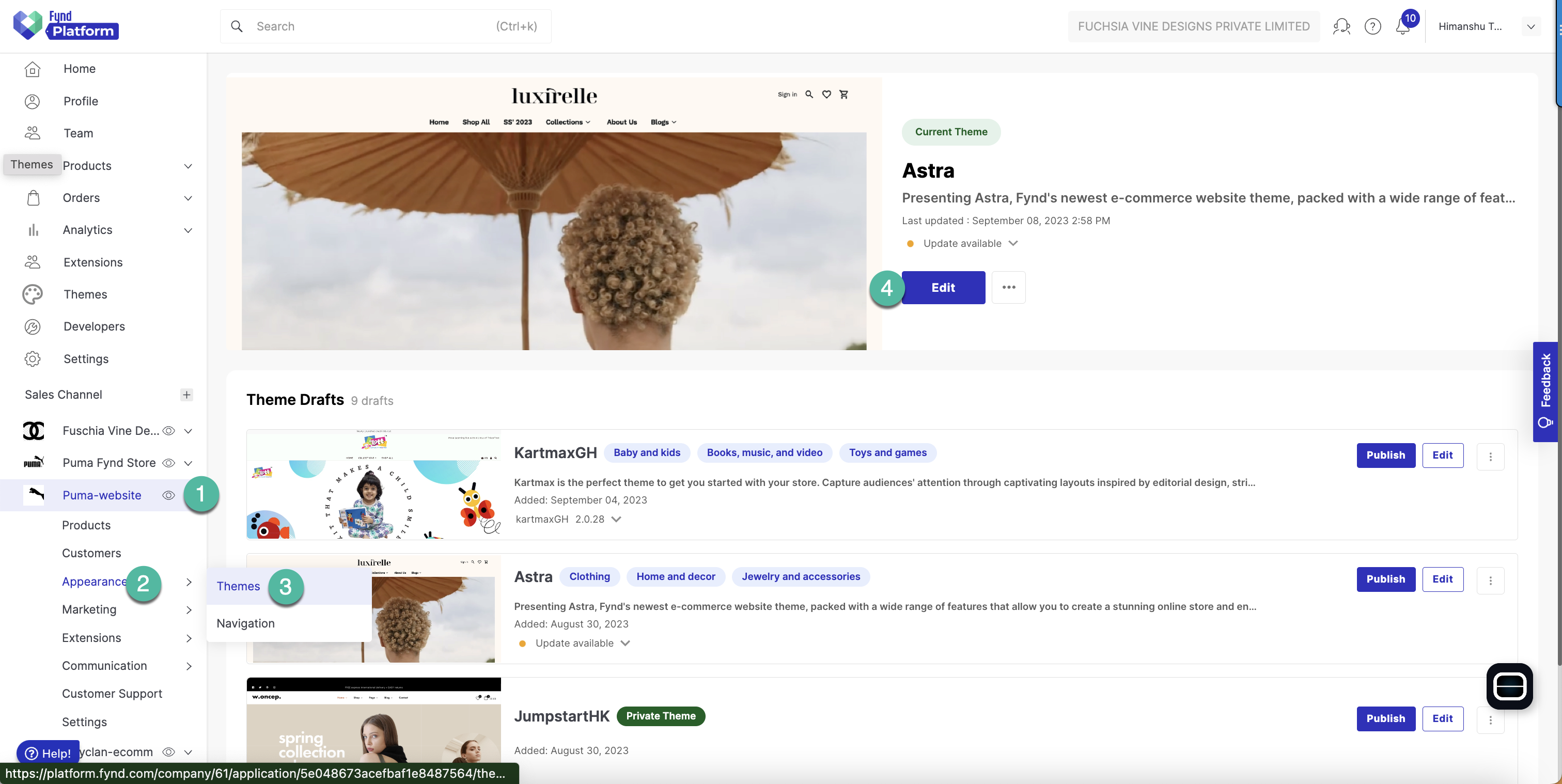1562x784 pixels.
Task: Expand kartmaxGH 2.0.28 version dropdown
Action: coord(616,519)
